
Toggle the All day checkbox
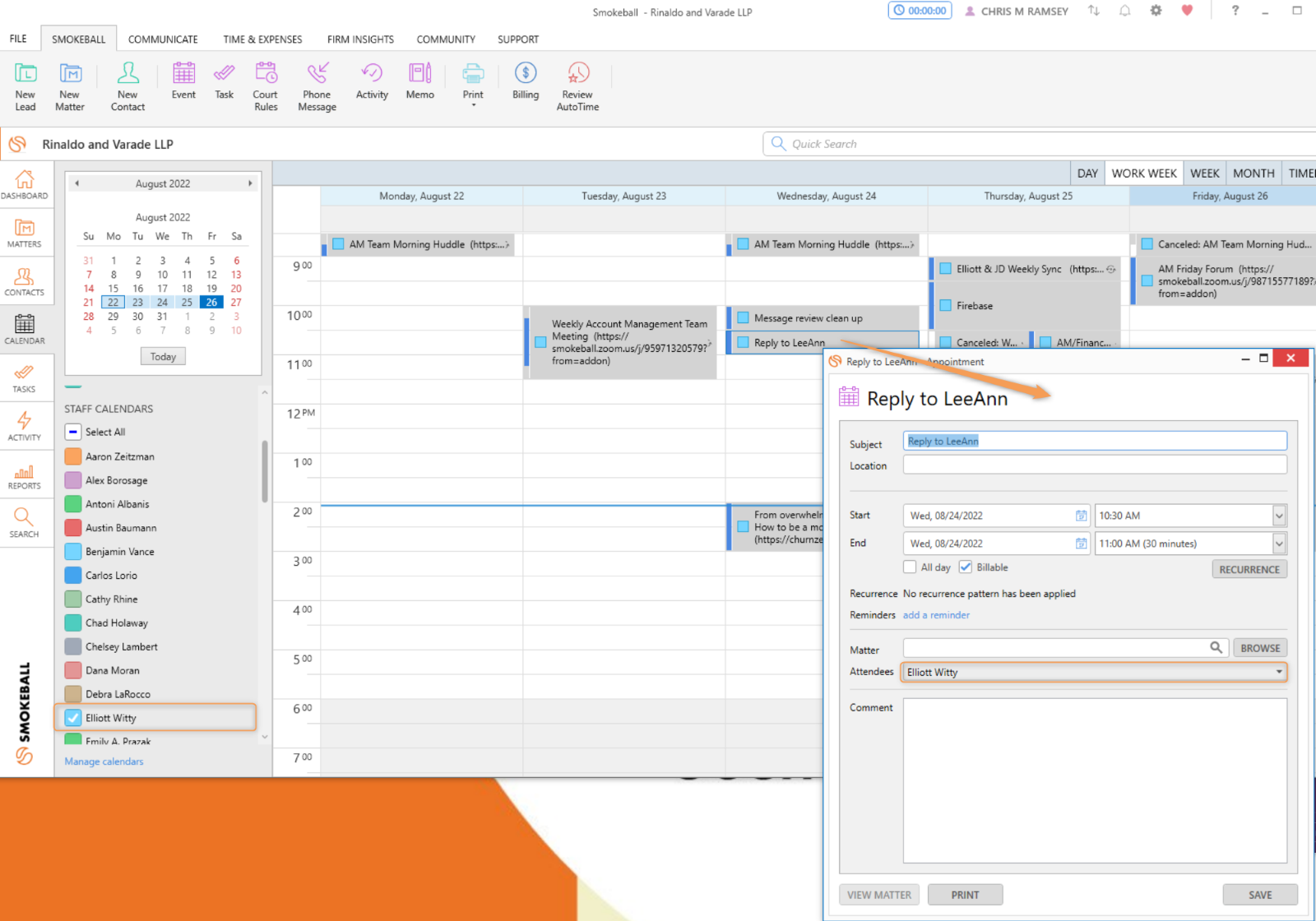(x=910, y=567)
